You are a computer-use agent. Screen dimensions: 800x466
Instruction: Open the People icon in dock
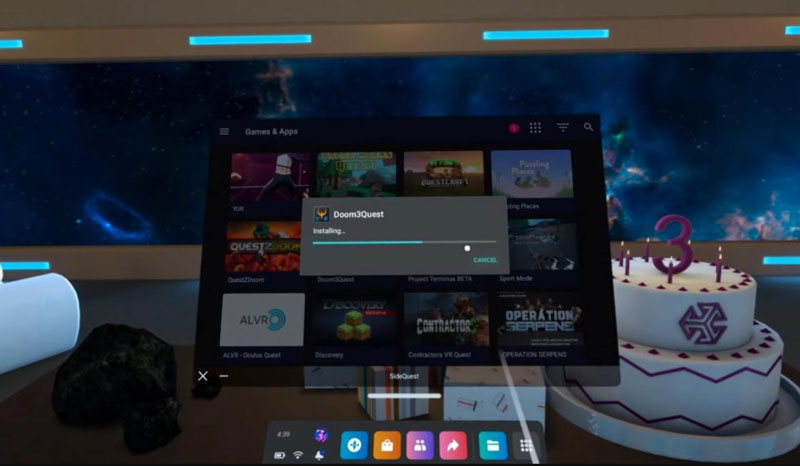[x=420, y=445]
